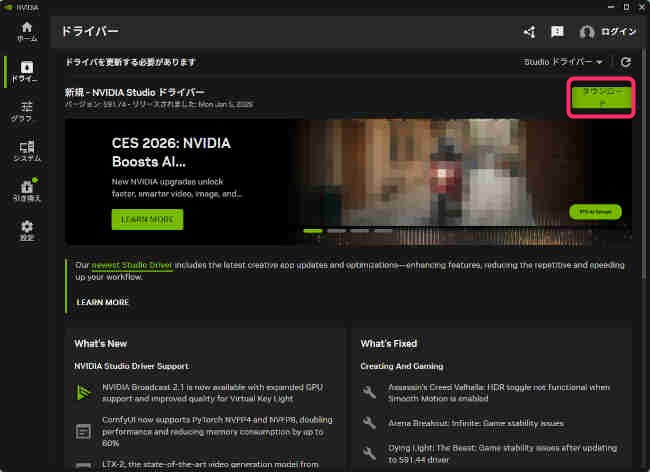Select the second banner carousel indicator

pyautogui.click(x=335, y=230)
